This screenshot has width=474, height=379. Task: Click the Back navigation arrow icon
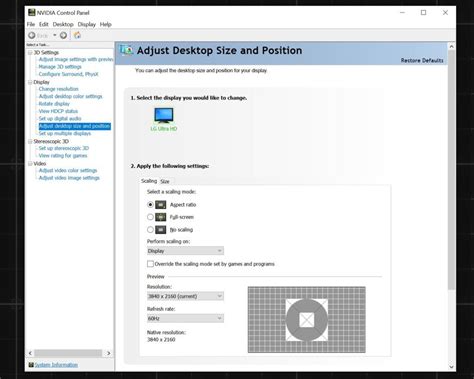click(x=32, y=35)
